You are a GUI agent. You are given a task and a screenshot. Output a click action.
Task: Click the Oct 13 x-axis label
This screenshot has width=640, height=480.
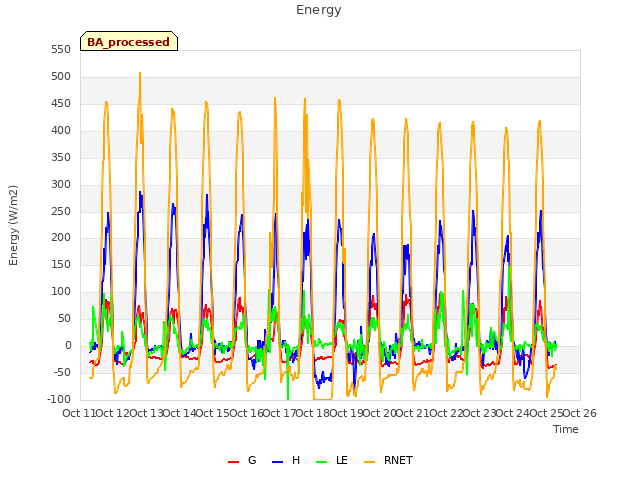tap(146, 413)
